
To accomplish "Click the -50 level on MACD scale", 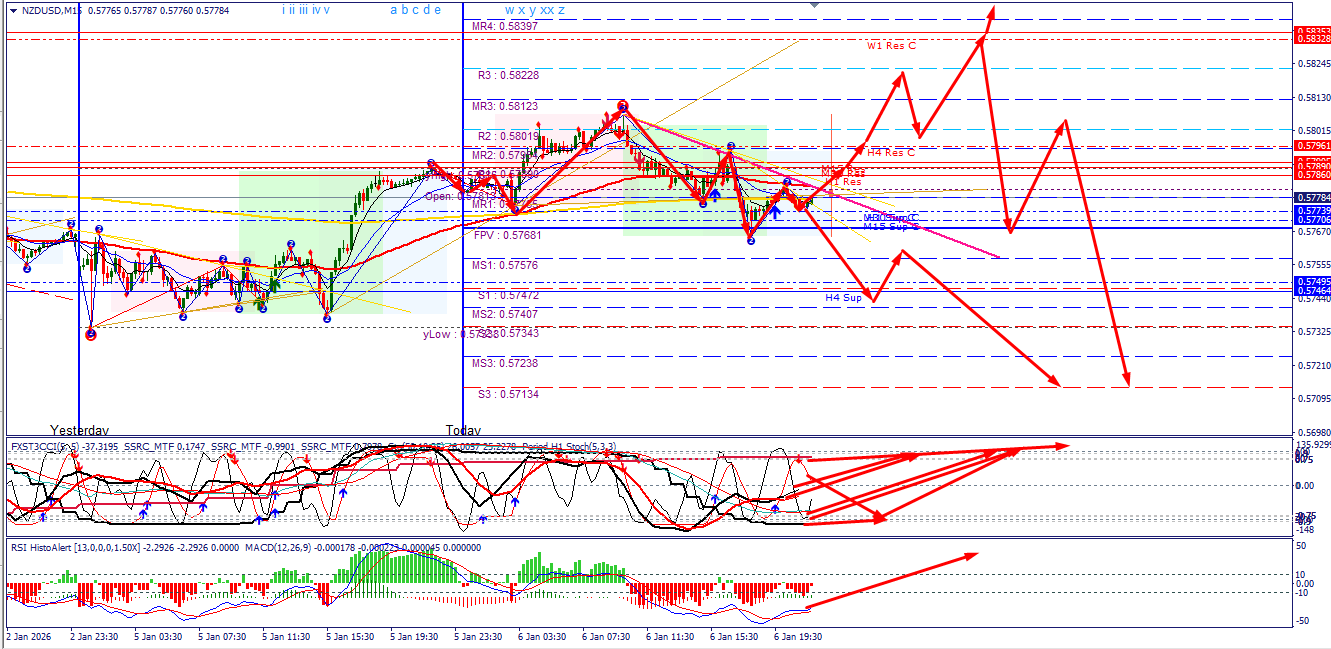I will point(1304,621).
